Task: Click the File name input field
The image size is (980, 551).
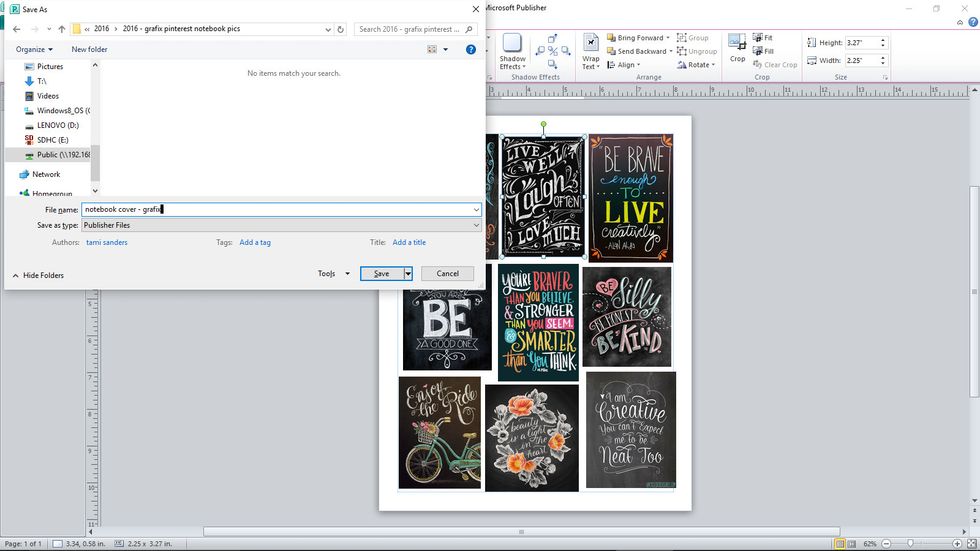Action: coord(281,210)
